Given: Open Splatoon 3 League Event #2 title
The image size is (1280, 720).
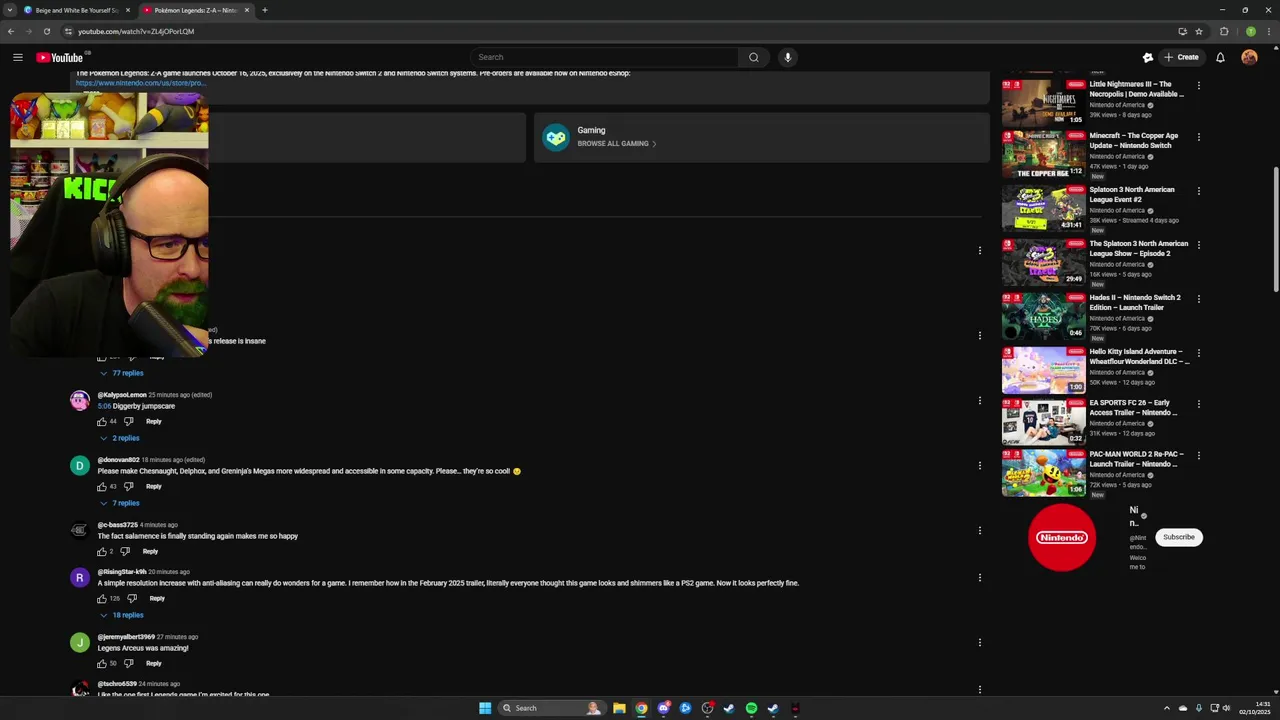Looking at the screenshot, I should tap(1132, 194).
